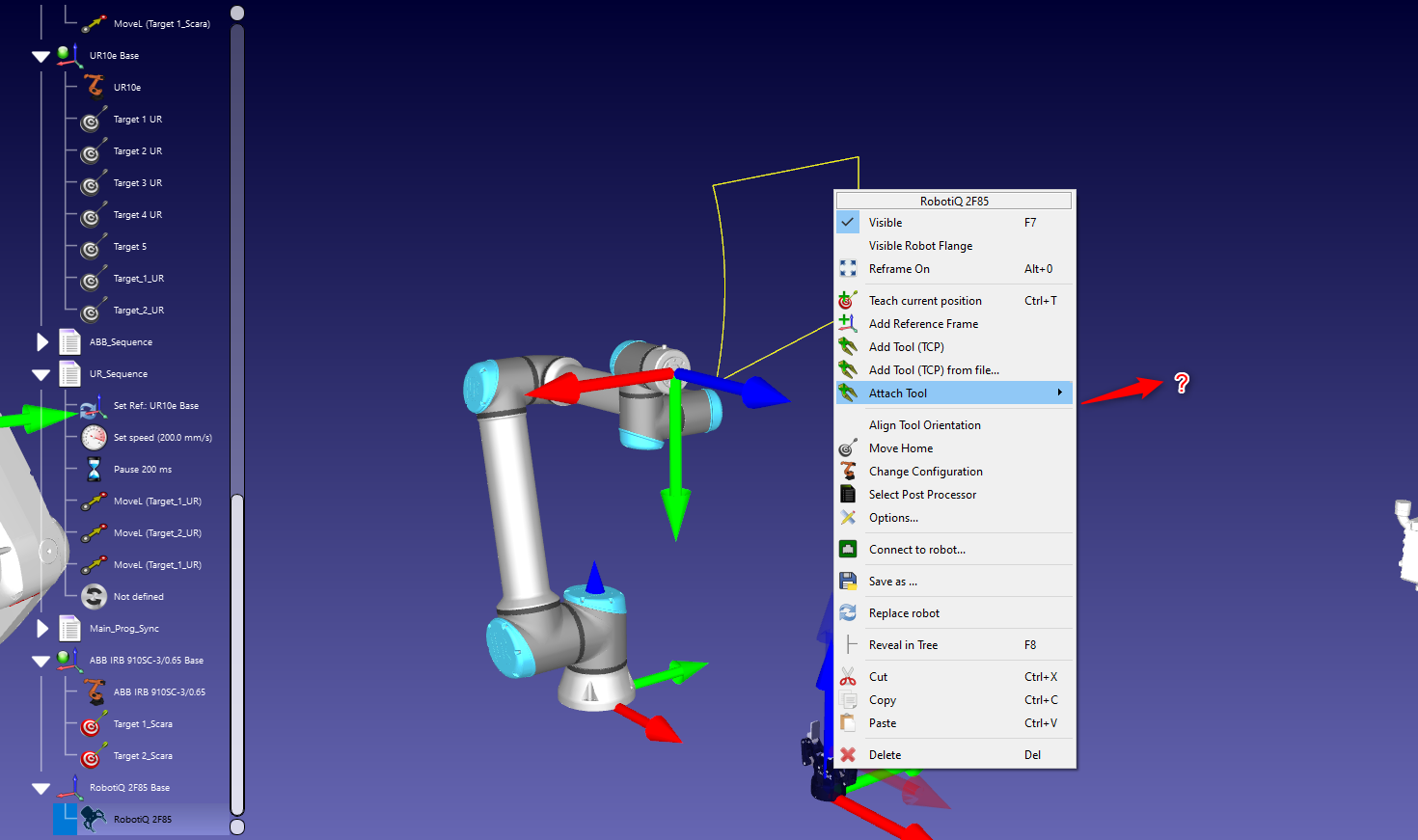1418x840 pixels.
Task: Click the red Delete X icon
Action: tap(847, 755)
